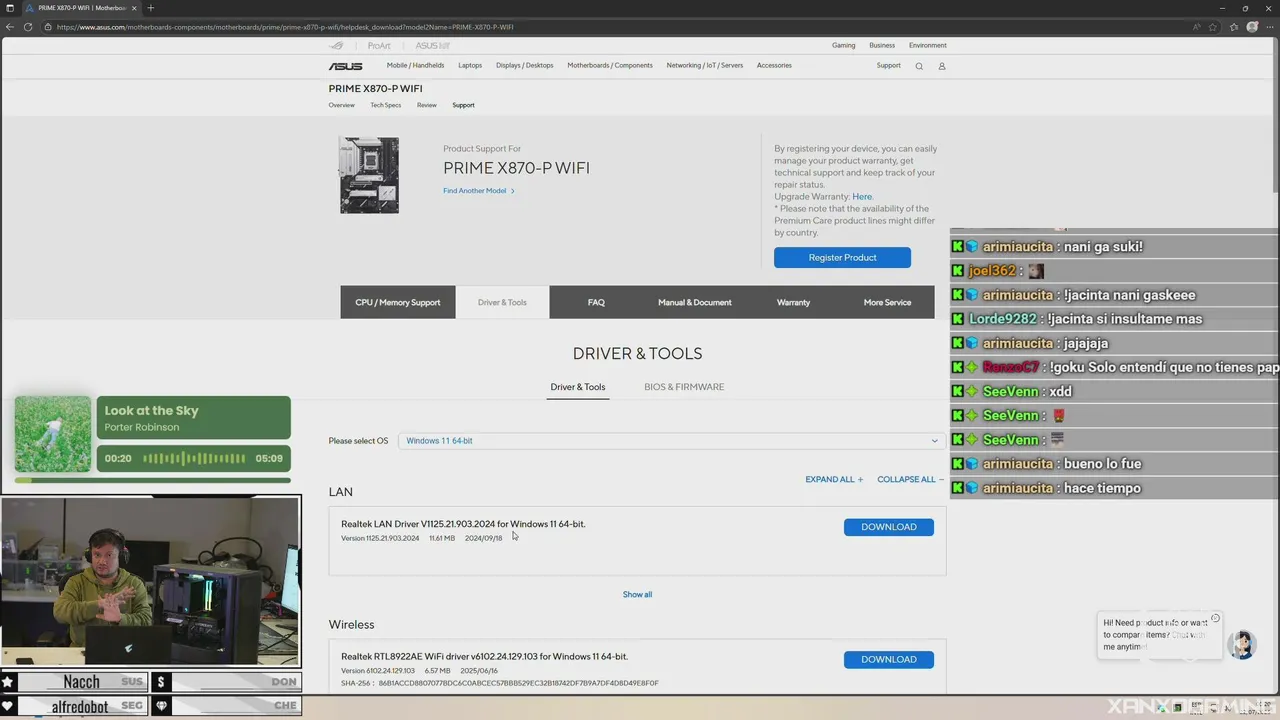Reload the page with the refresh icon

click(29, 27)
